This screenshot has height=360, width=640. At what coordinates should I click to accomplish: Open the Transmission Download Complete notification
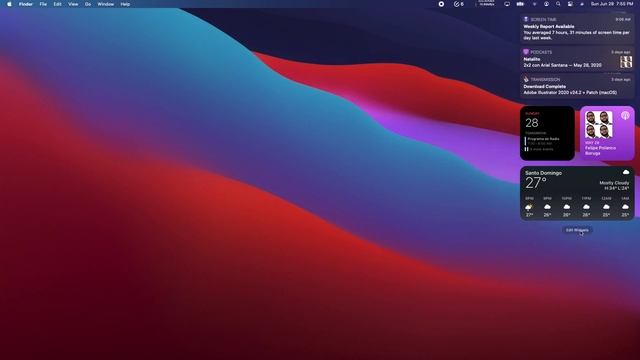tap(577, 86)
